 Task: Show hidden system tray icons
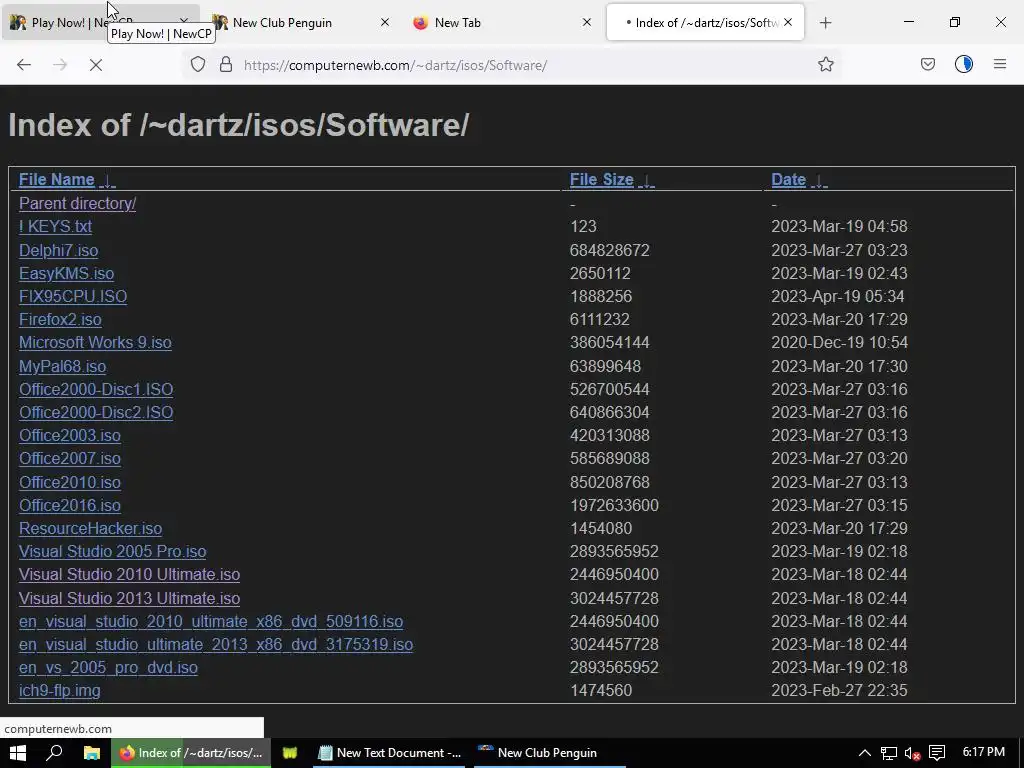(864, 753)
